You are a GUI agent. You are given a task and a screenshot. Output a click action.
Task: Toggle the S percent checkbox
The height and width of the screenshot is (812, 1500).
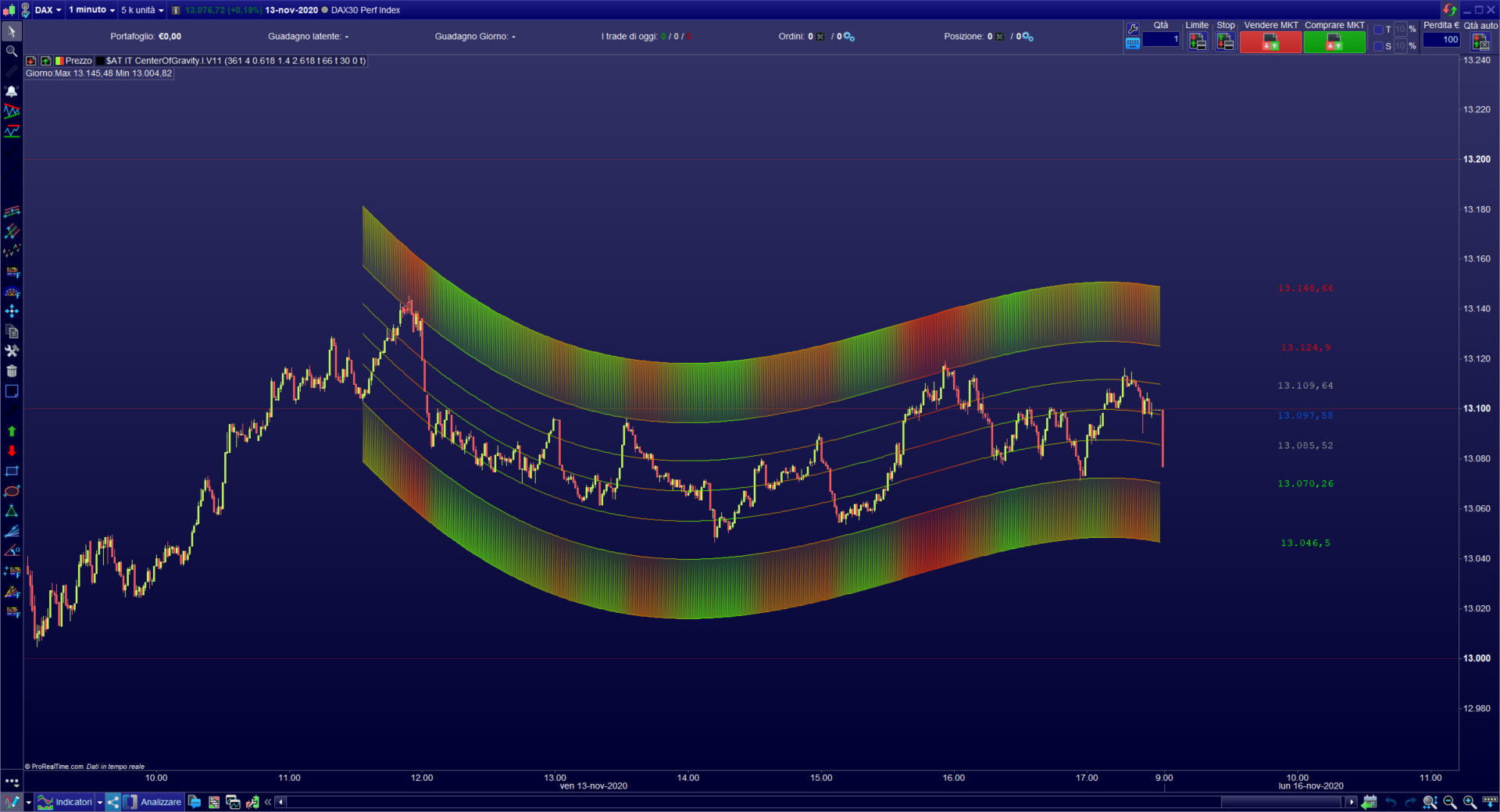point(1379,46)
